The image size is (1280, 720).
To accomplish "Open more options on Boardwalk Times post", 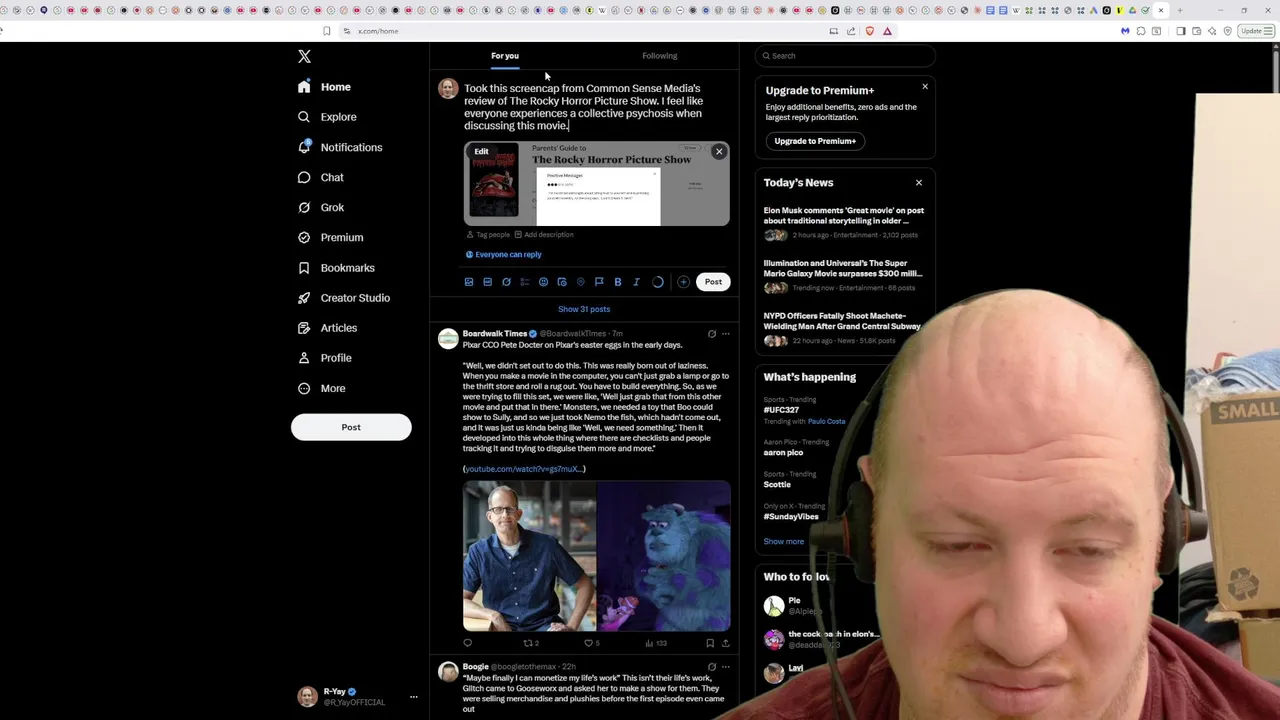I will [x=726, y=334].
